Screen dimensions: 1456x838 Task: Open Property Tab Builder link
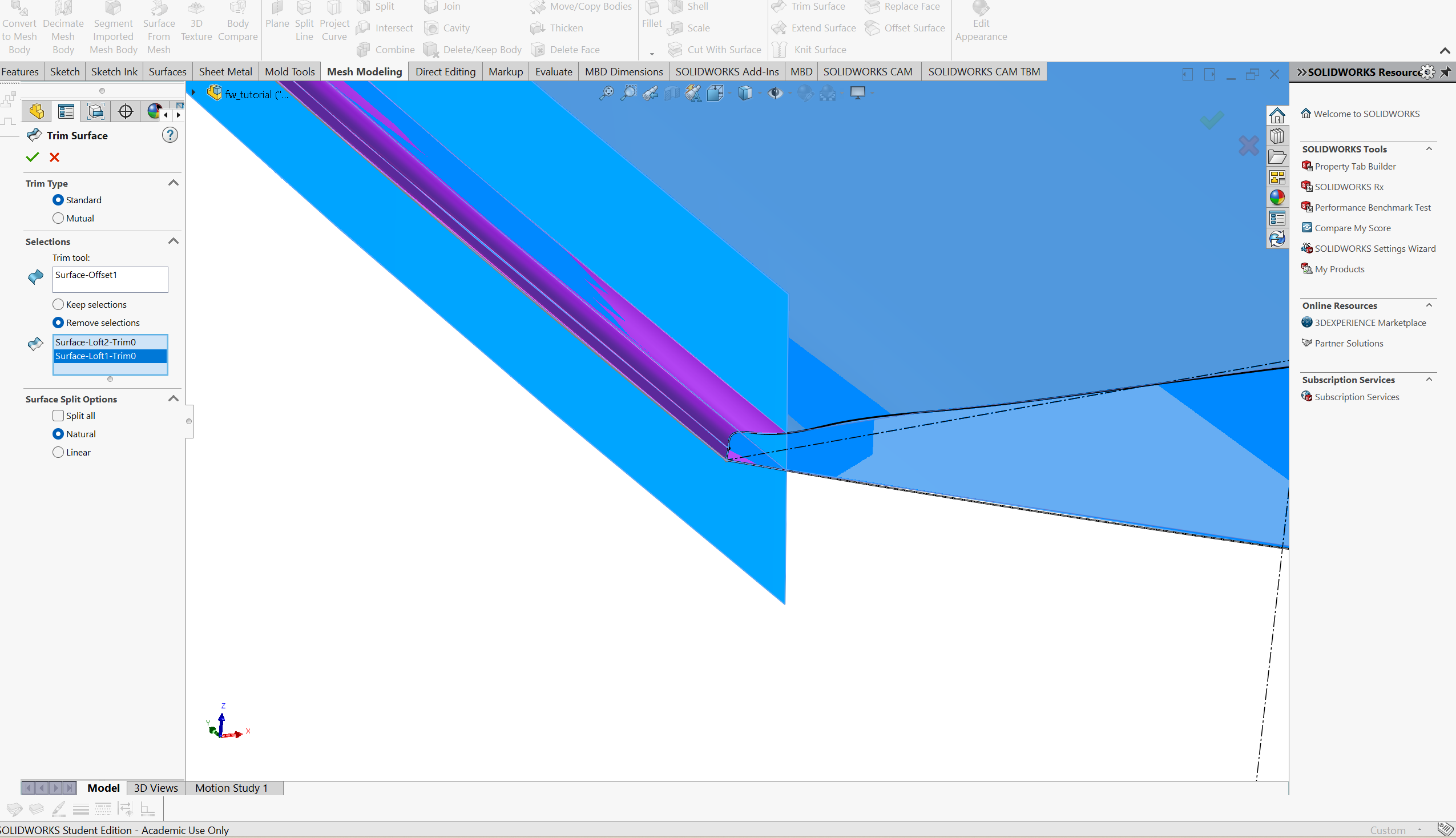[x=1355, y=166]
